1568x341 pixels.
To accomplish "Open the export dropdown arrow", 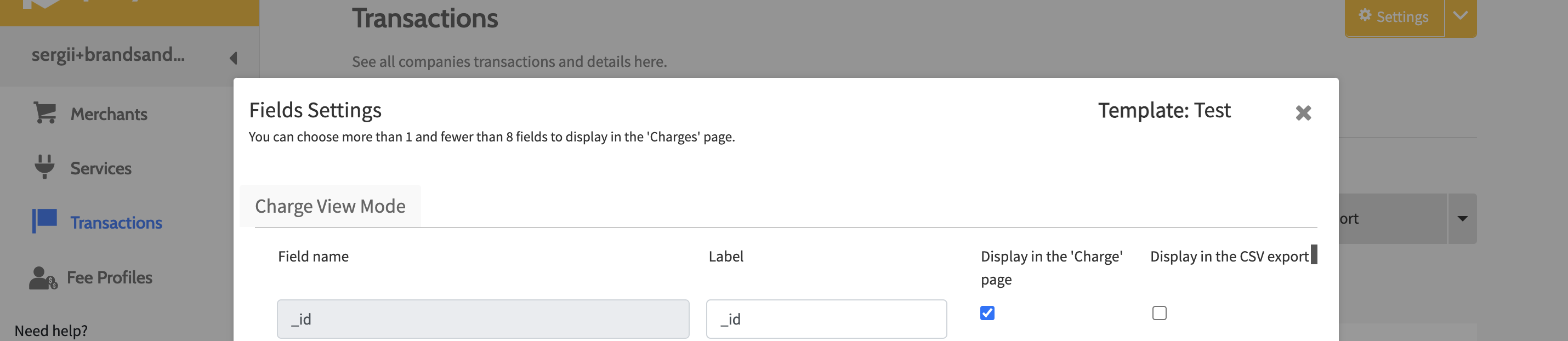I will tap(1462, 219).
